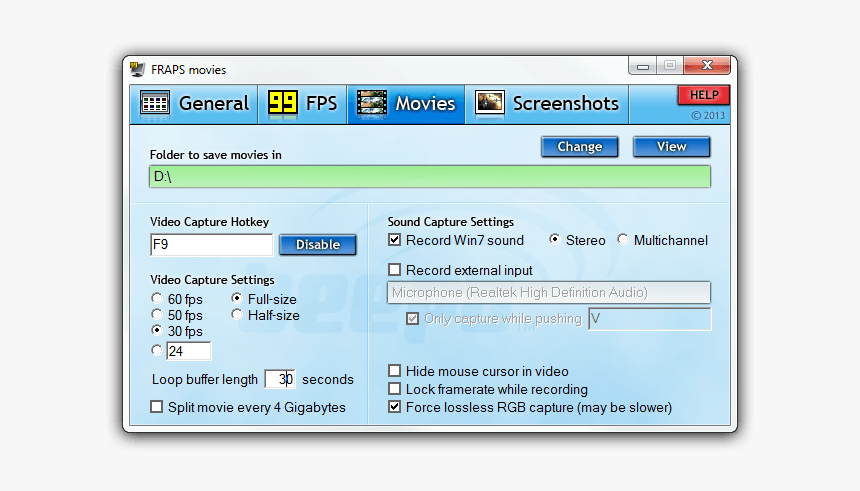860x491 pixels.
Task: Click the '© 2013' copyright text
Action: [x=708, y=116]
